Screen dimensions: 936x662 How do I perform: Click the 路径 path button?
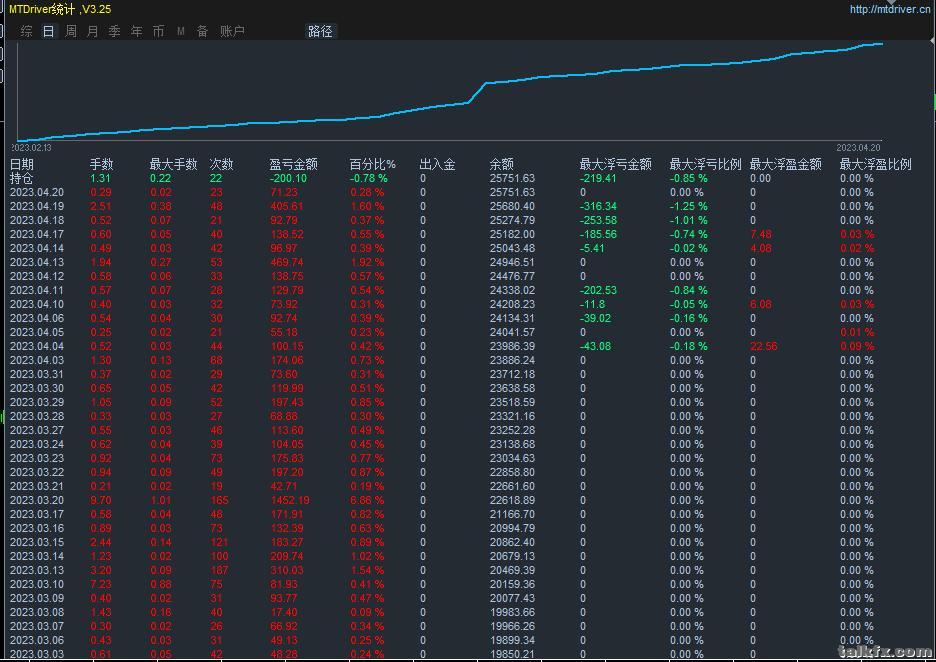coord(321,31)
